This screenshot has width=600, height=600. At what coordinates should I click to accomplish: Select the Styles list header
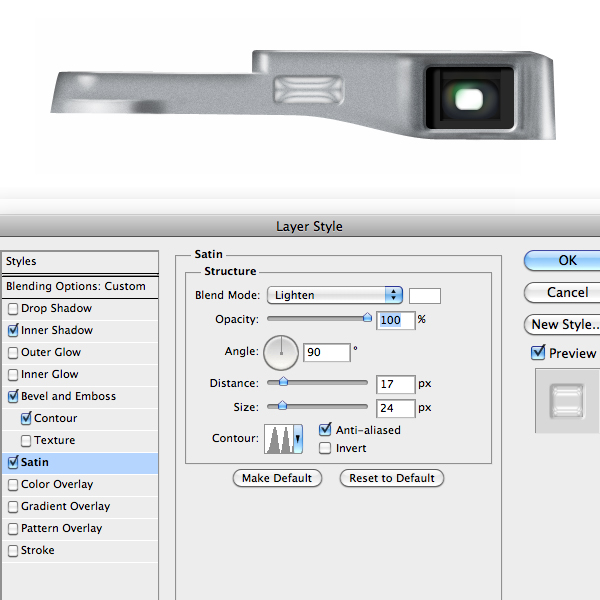[80, 262]
